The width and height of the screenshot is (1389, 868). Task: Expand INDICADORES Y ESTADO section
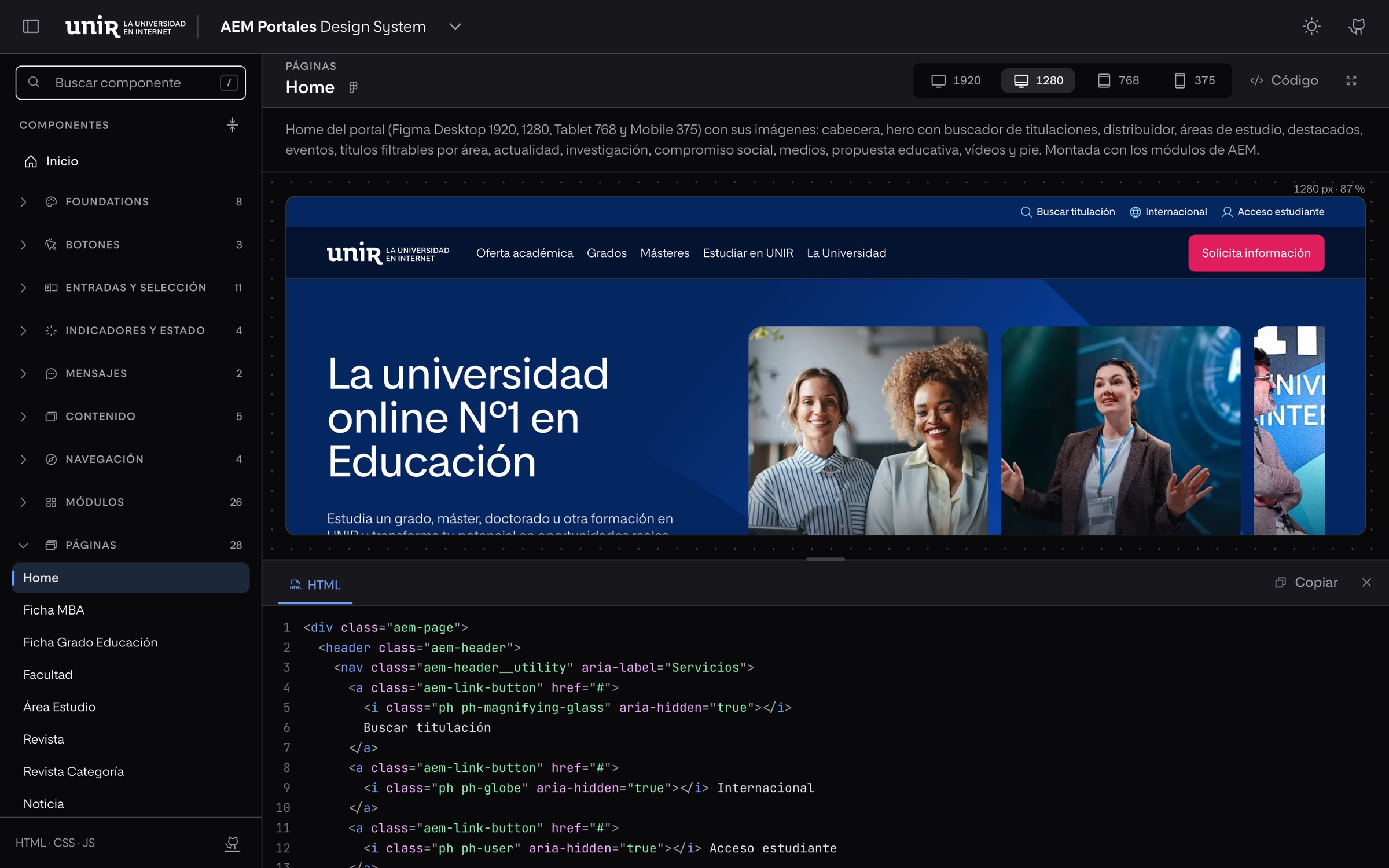131,330
